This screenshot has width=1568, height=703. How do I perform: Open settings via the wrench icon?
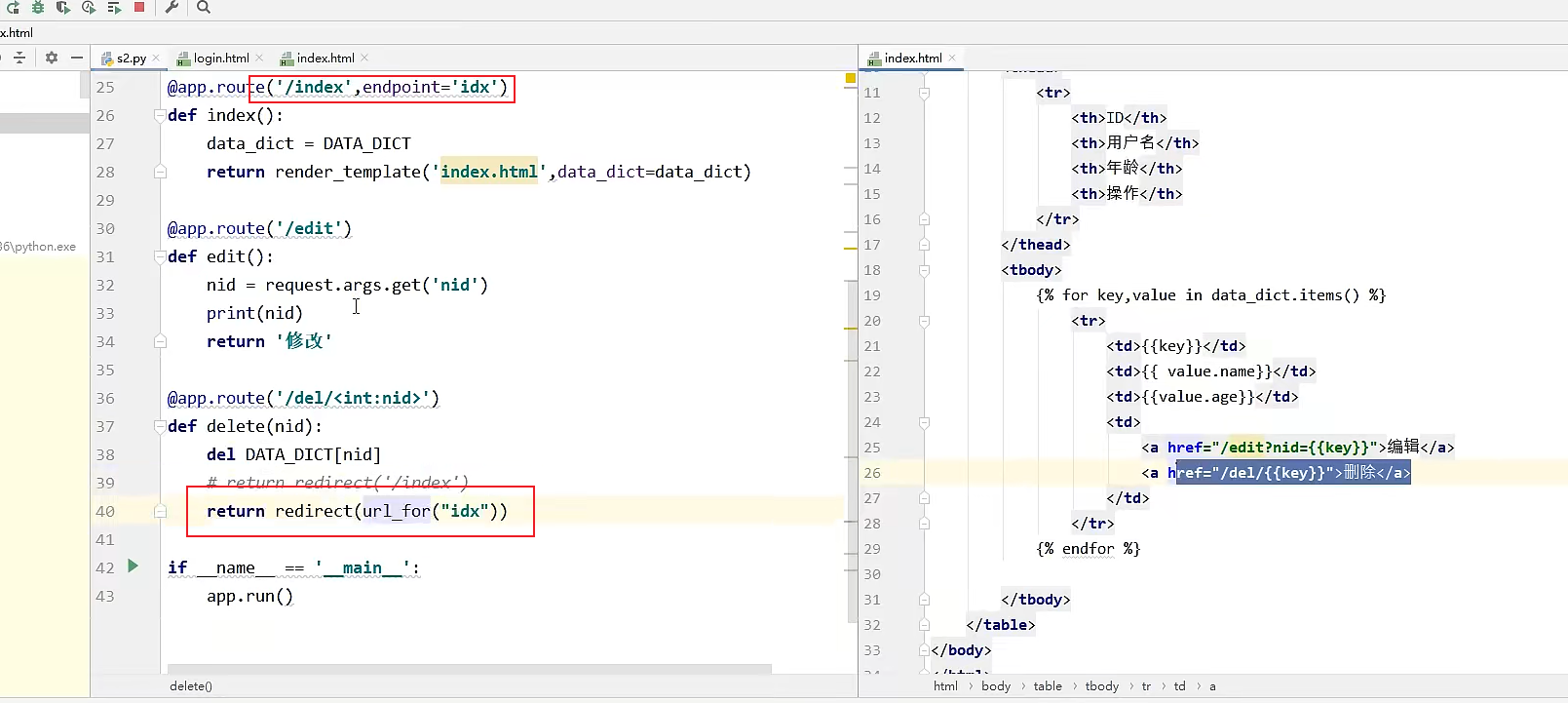172,7
